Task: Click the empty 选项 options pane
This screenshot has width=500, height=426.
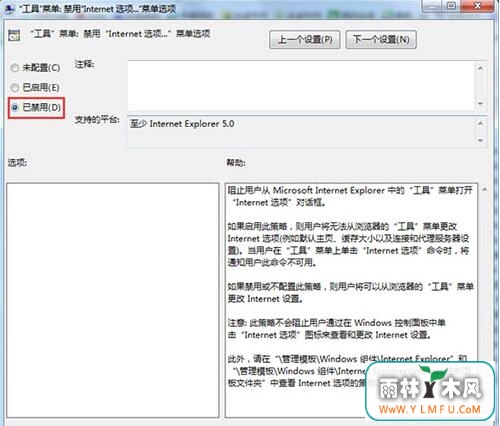Action: [113, 300]
